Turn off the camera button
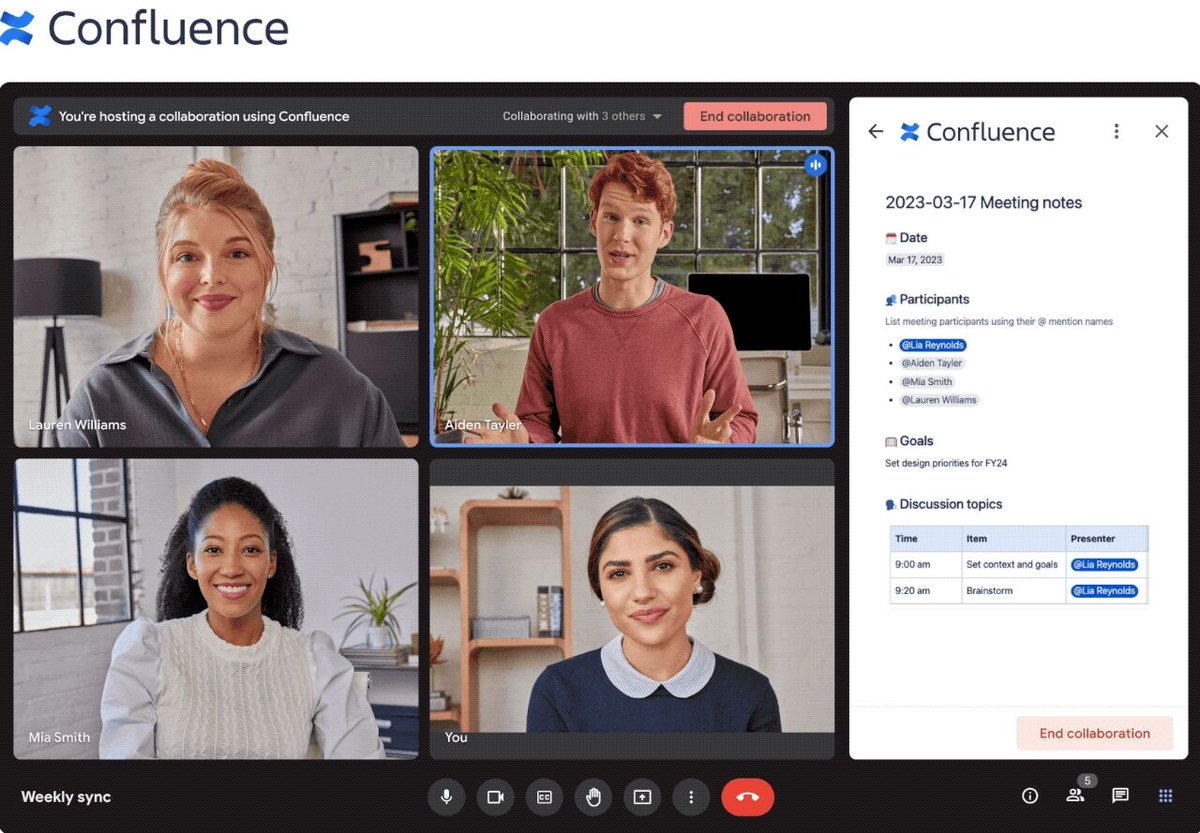Screen dimensions: 1200x833 point(495,797)
